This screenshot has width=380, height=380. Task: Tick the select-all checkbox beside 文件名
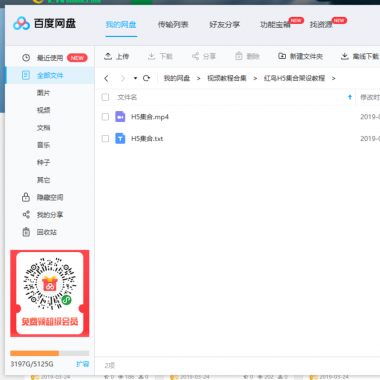[105, 97]
